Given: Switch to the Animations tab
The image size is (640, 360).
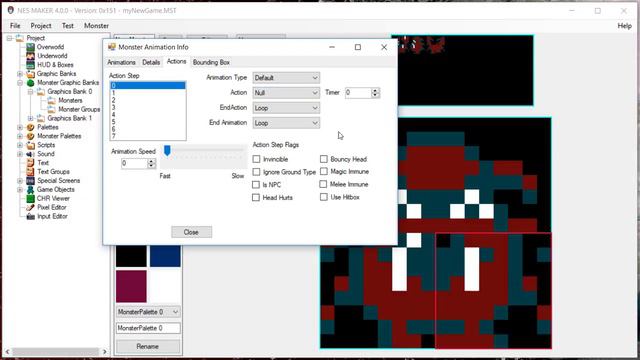Looking at the screenshot, I should (x=121, y=62).
